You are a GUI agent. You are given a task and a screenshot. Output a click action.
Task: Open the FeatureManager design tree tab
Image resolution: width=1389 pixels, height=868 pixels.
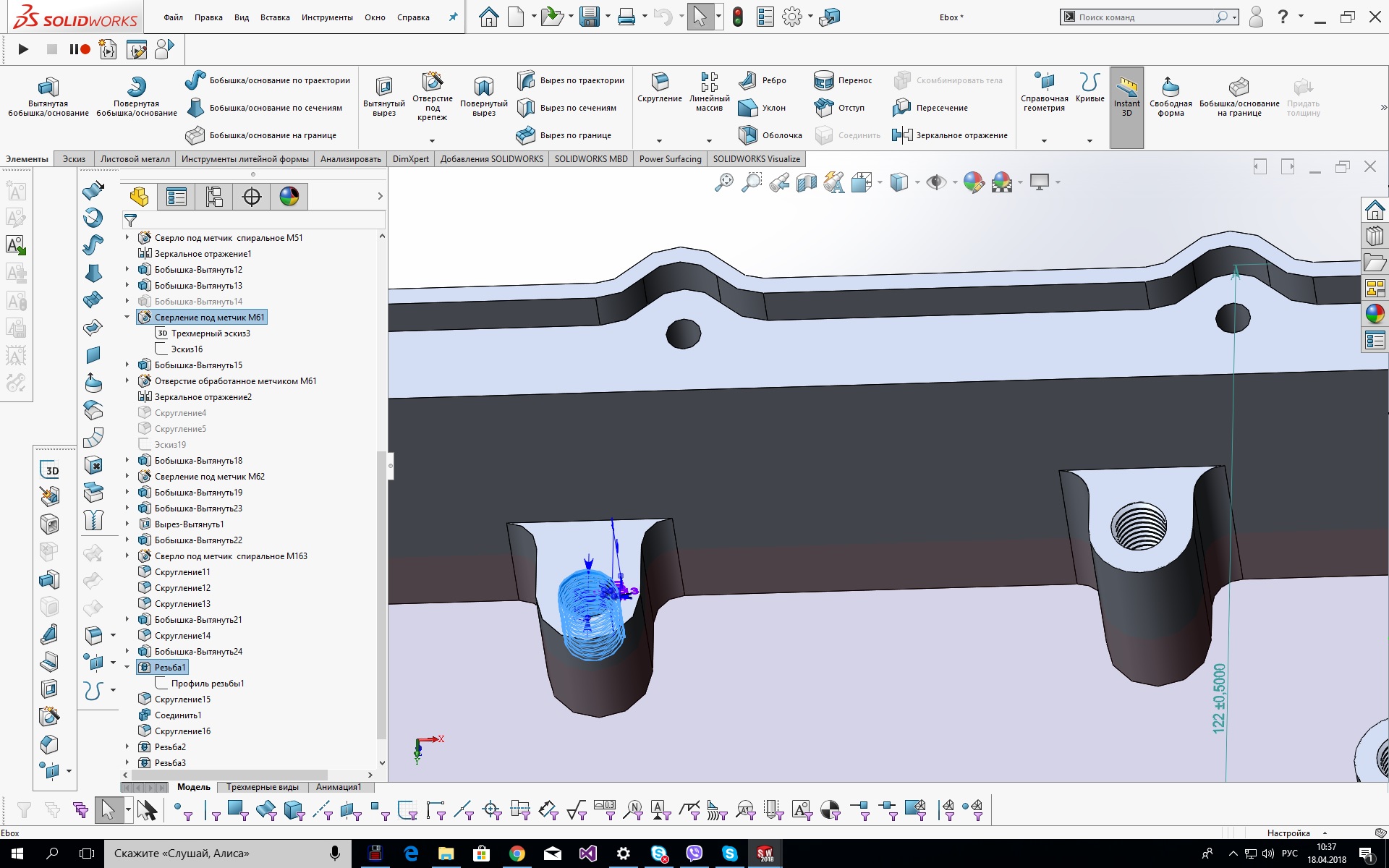point(139,196)
